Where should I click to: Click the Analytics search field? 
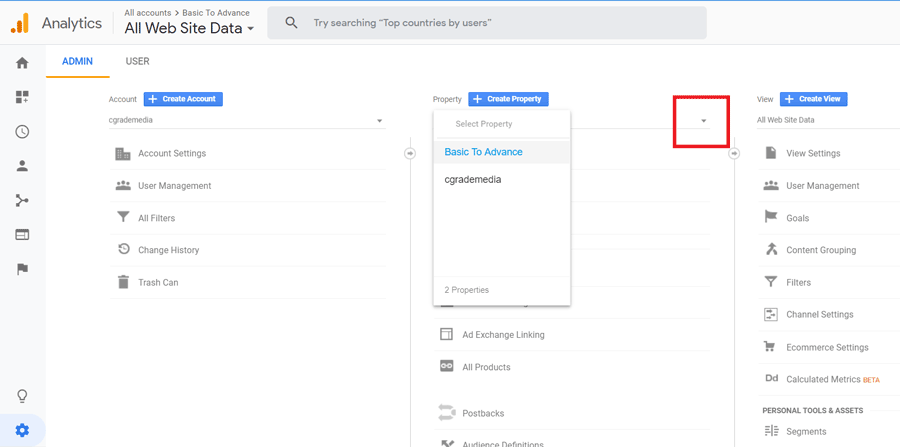(487, 23)
